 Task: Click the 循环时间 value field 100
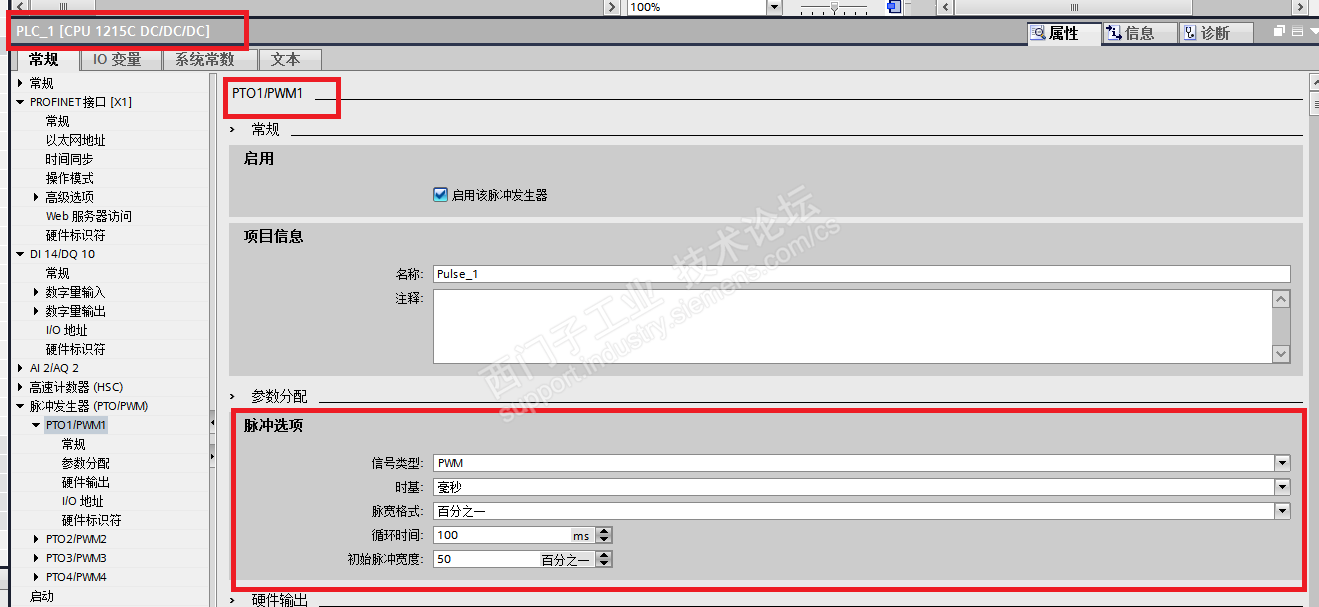tap(501, 535)
